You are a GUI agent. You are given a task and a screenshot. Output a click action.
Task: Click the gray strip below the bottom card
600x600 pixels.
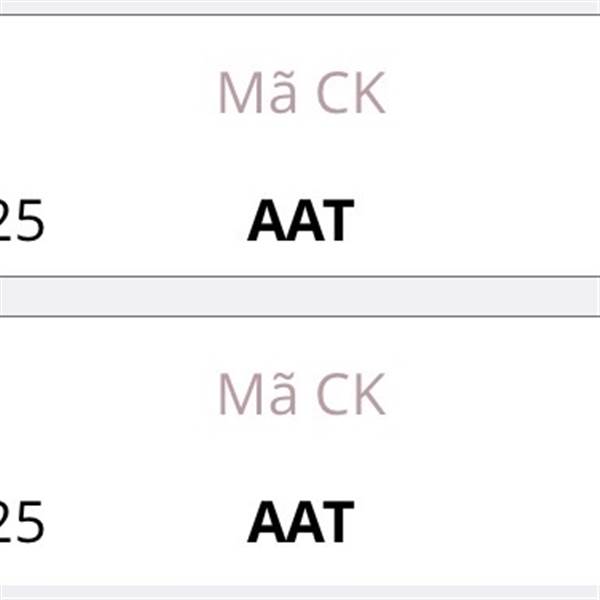pos(300,592)
